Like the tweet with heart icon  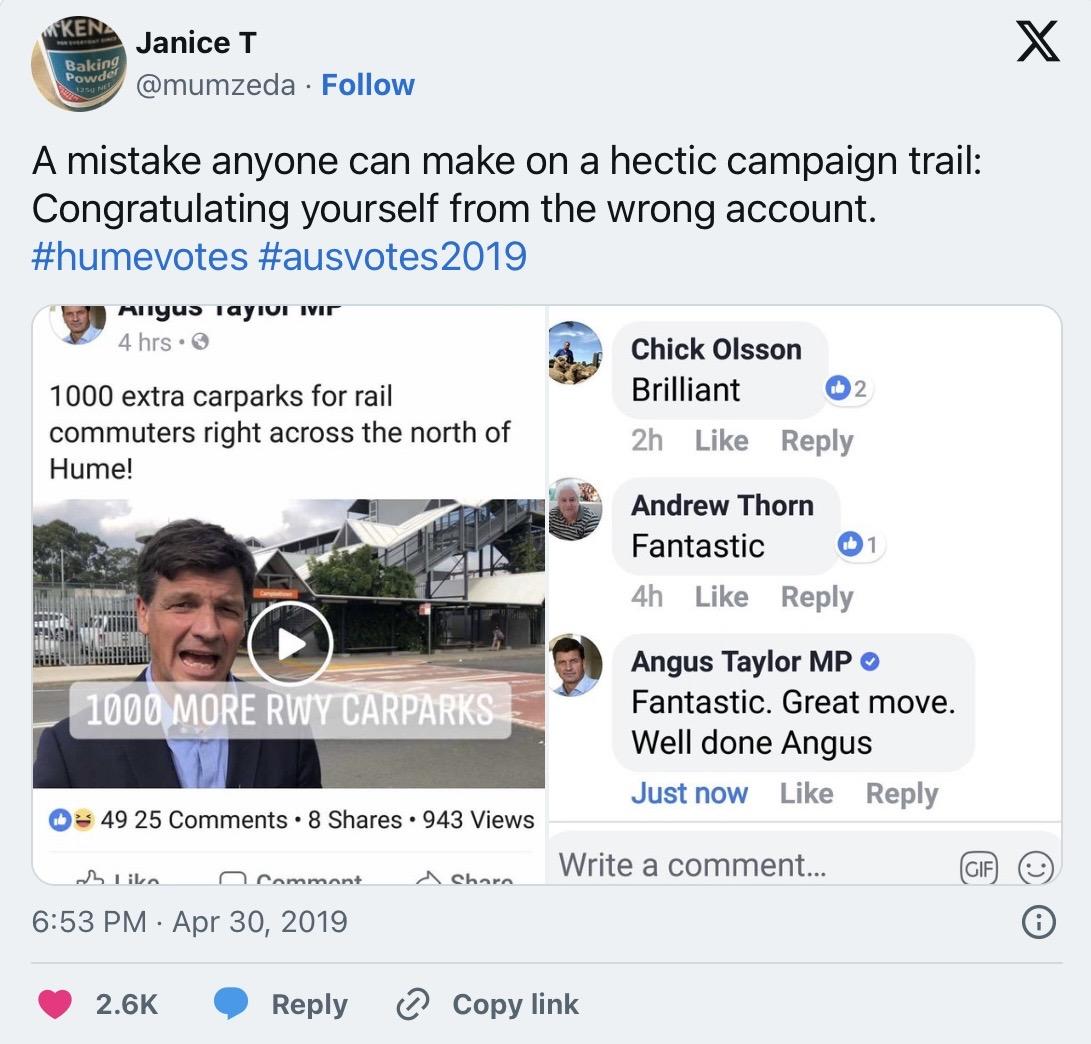[55, 1004]
